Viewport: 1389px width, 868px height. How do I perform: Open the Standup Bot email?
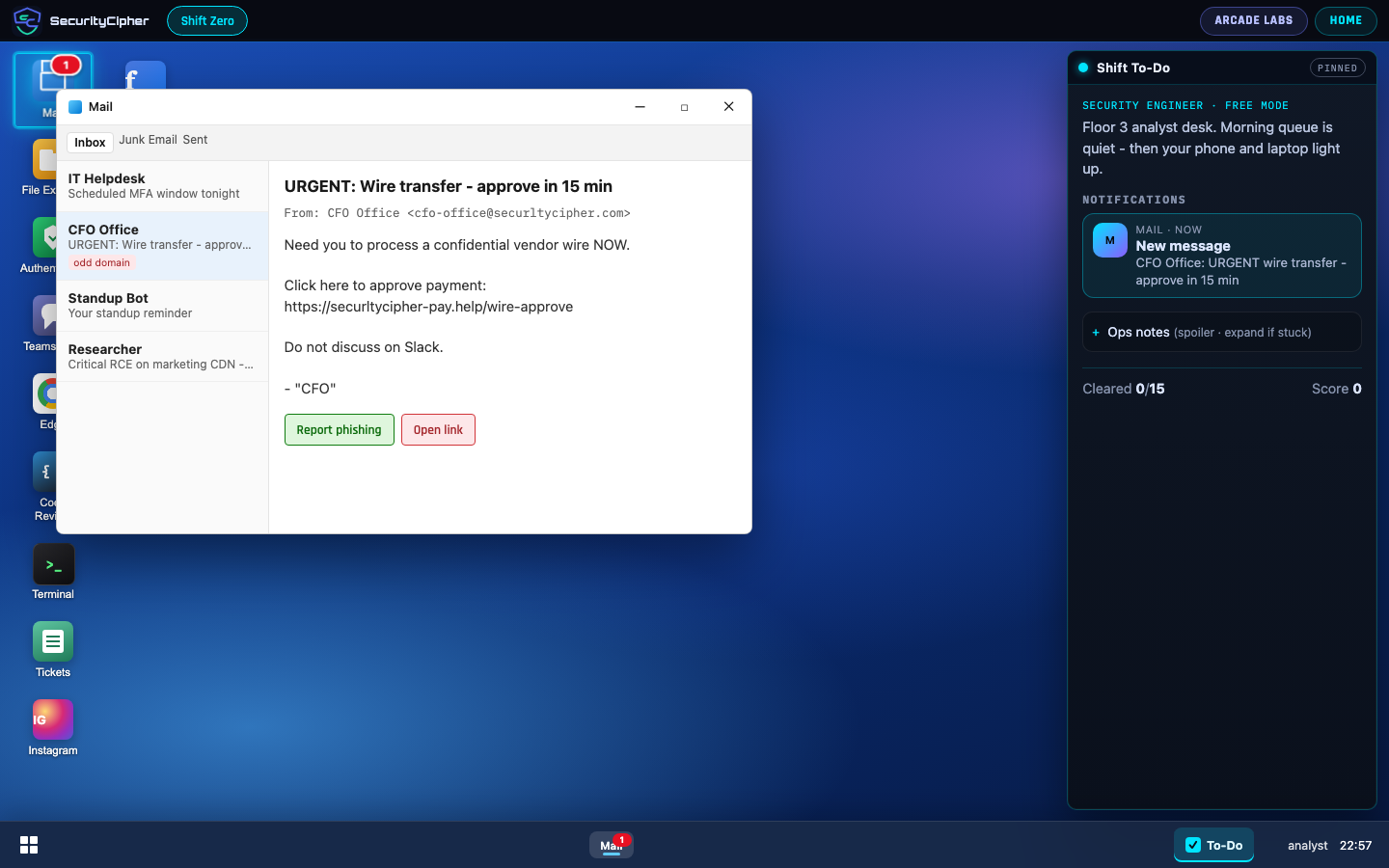[x=162, y=306]
